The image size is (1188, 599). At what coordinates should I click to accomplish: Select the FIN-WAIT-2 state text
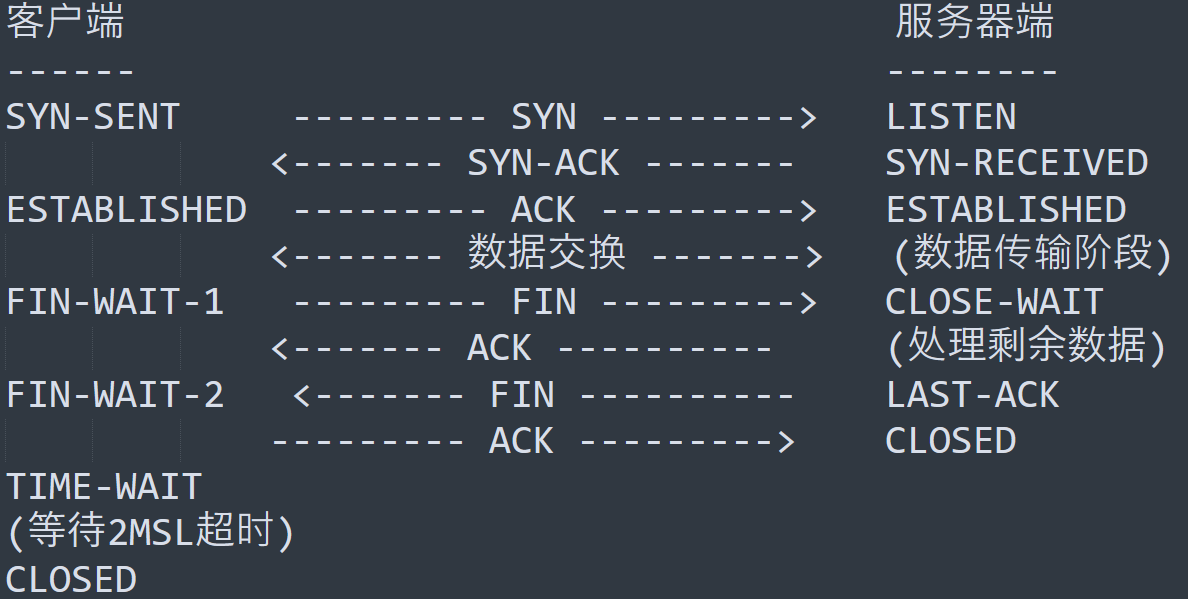coord(115,395)
